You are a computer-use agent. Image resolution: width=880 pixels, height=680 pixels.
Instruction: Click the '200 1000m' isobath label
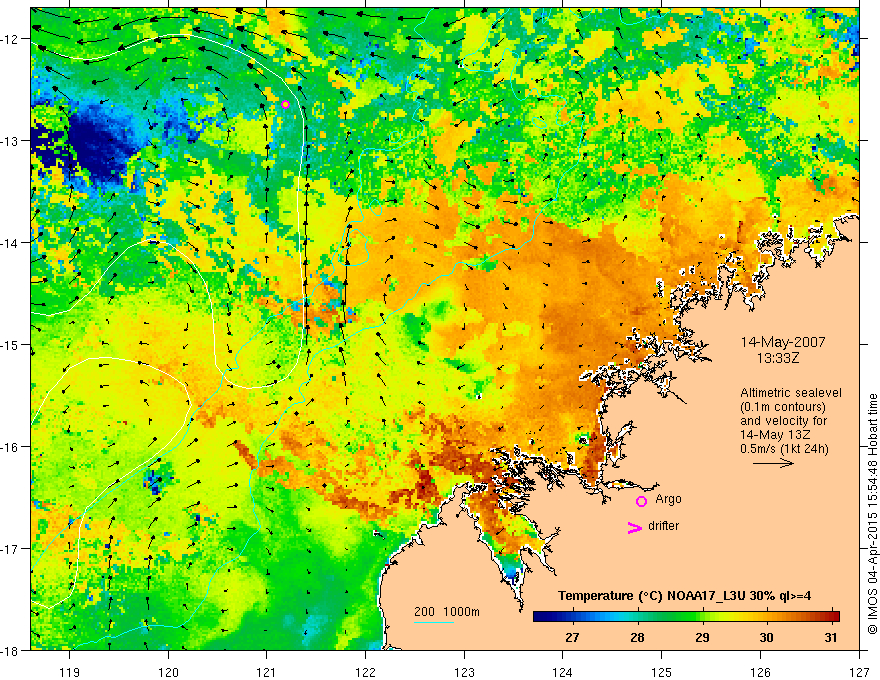447,612
